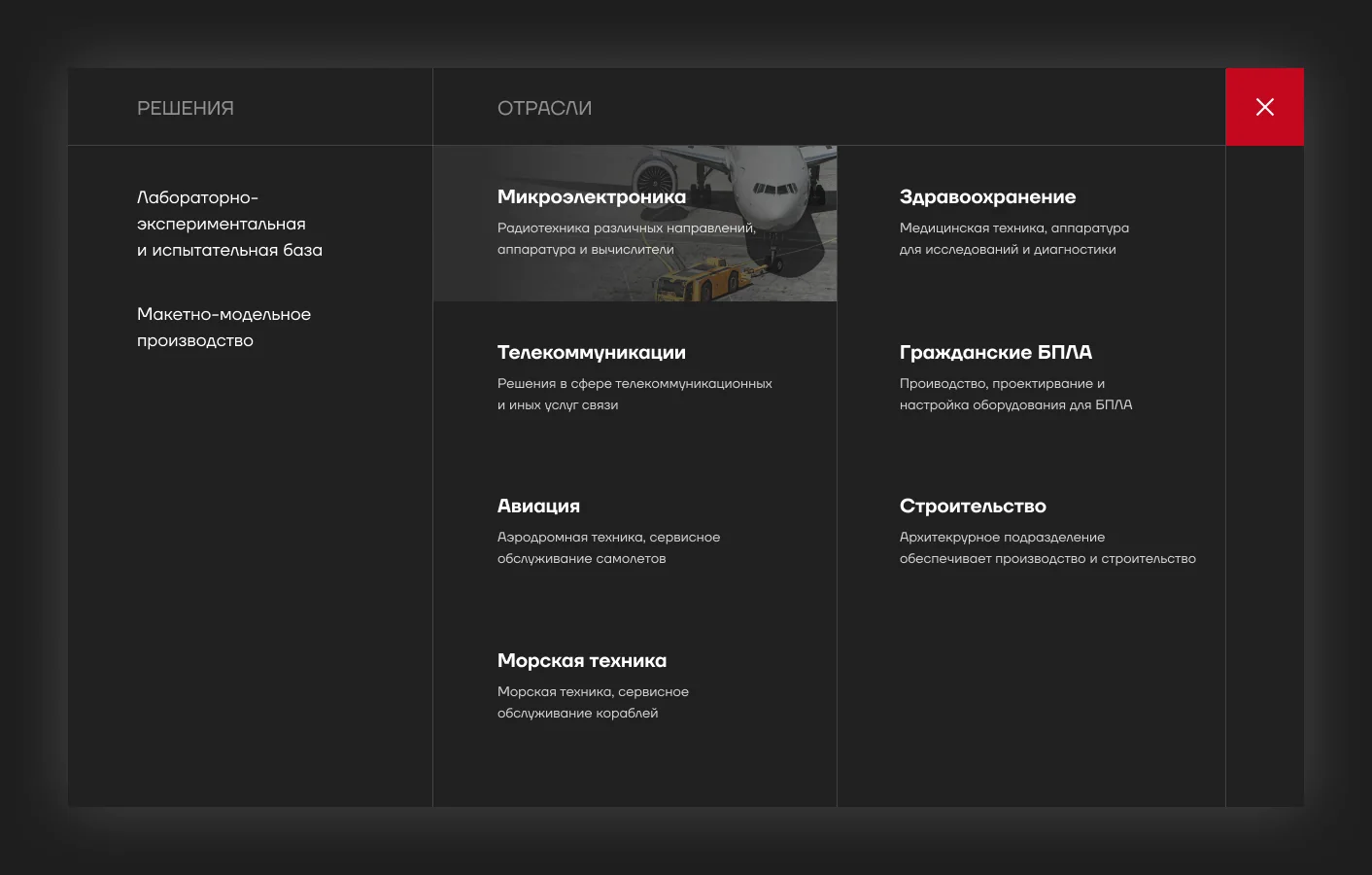Image resolution: width=1372 pixels, height=875 pixels.
Task: Open the Морская техника heading
Action: click(582, 661)
